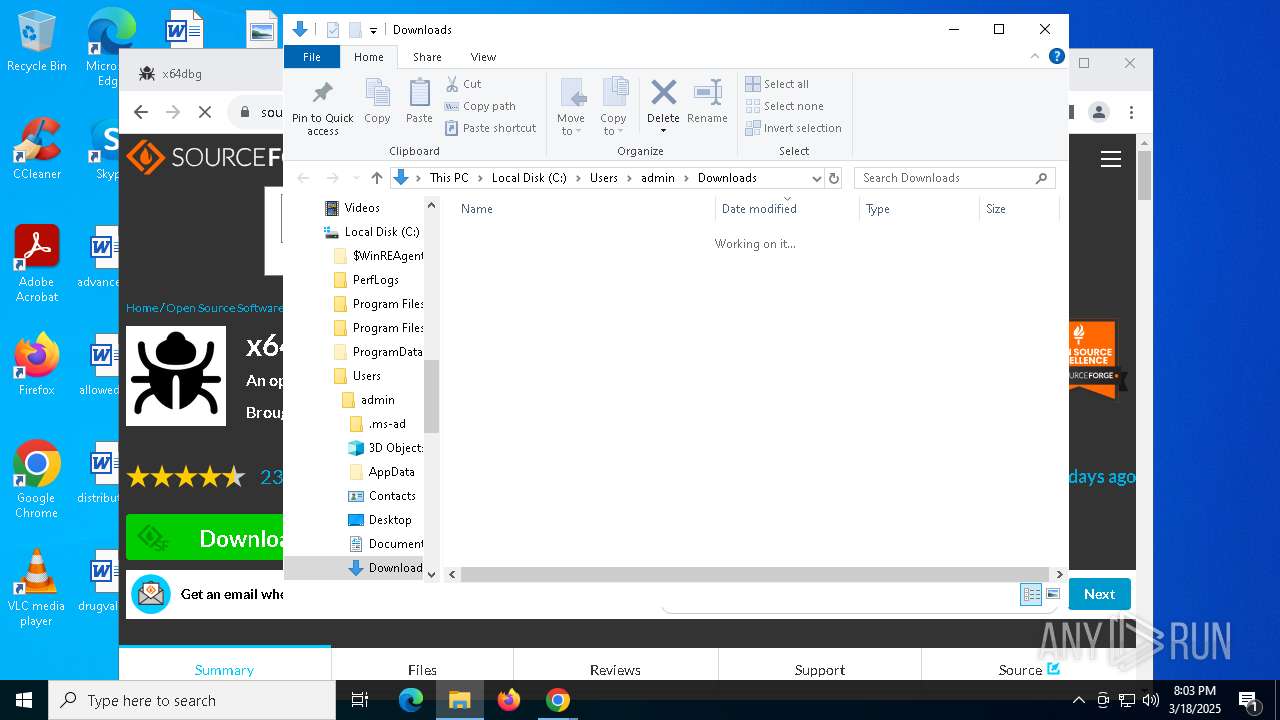Image resolution: width=1280 pixels, height=720 pixels.
Task: Open the File ribbon tab
Action: point(312,57)
